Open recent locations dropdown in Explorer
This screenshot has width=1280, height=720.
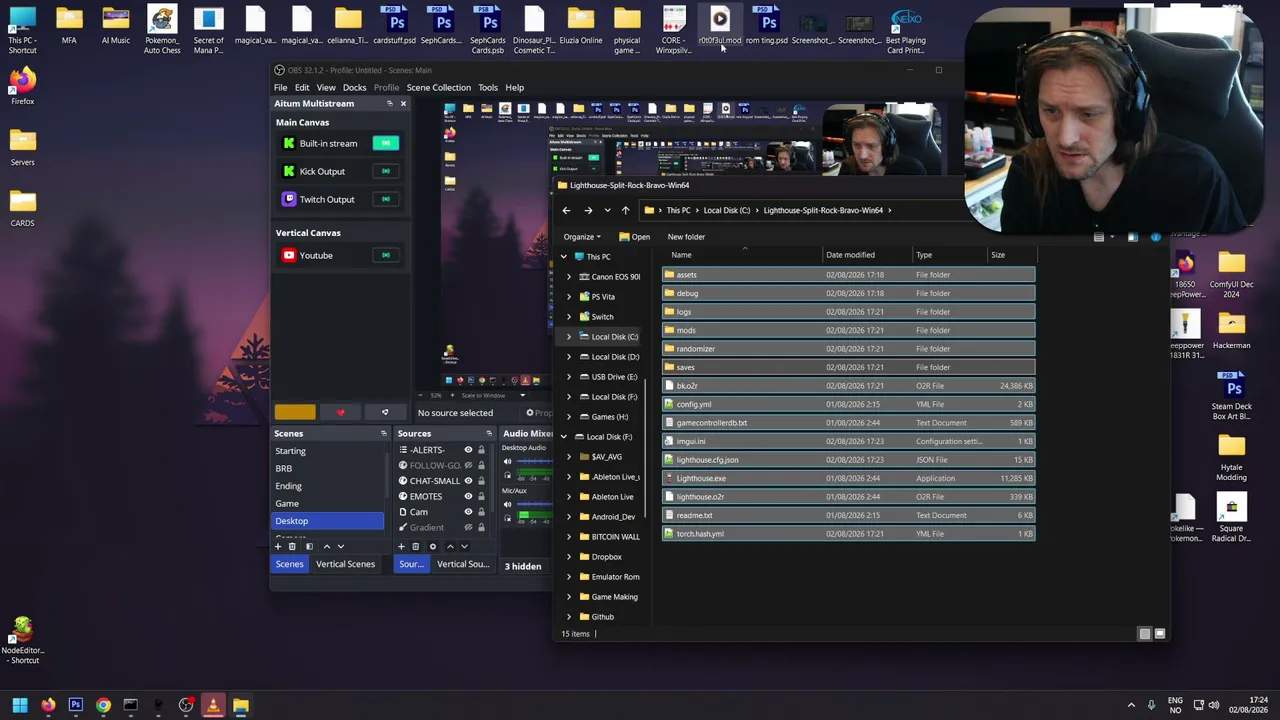(607, 210)
